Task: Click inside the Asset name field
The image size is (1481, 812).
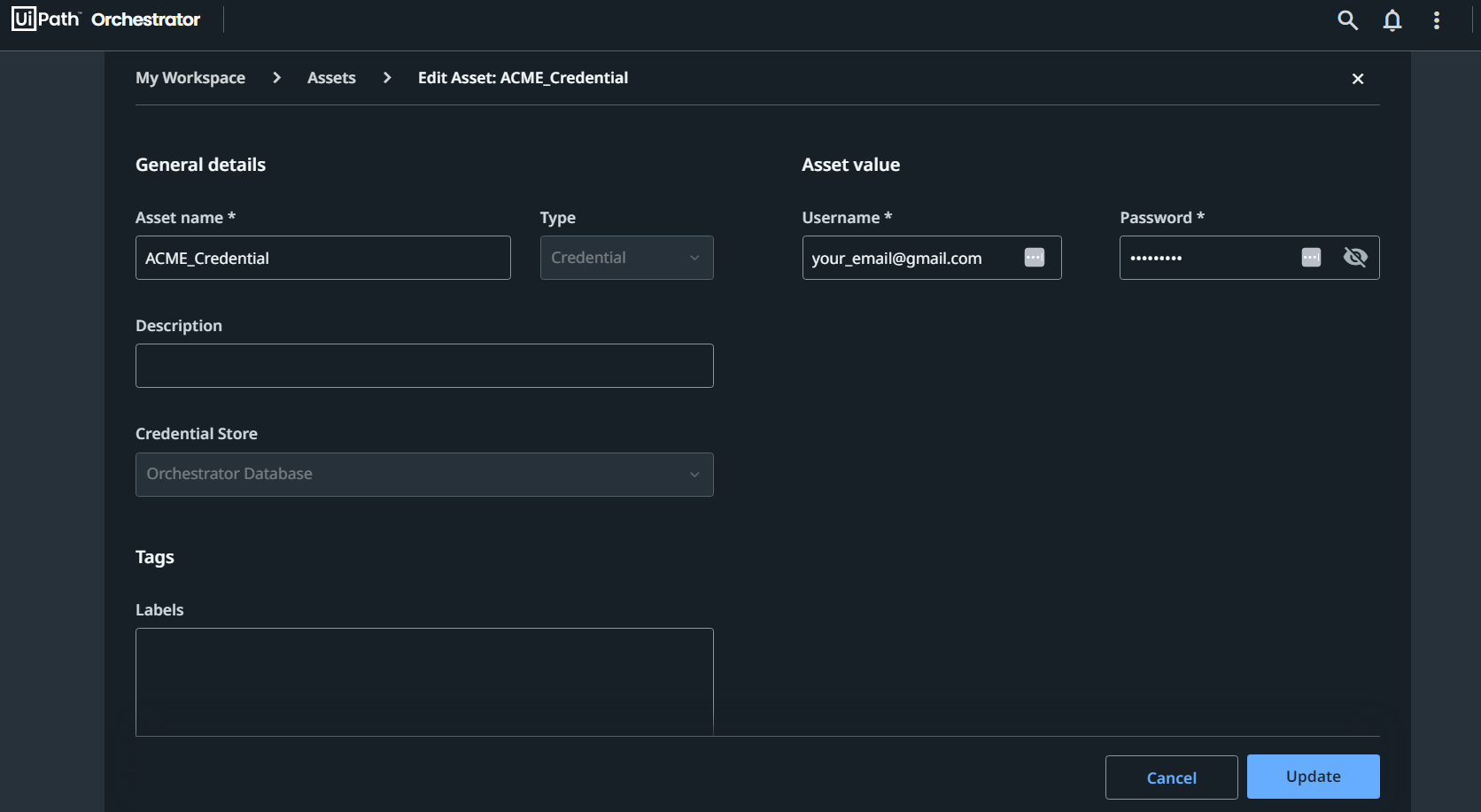Action: 322,258
